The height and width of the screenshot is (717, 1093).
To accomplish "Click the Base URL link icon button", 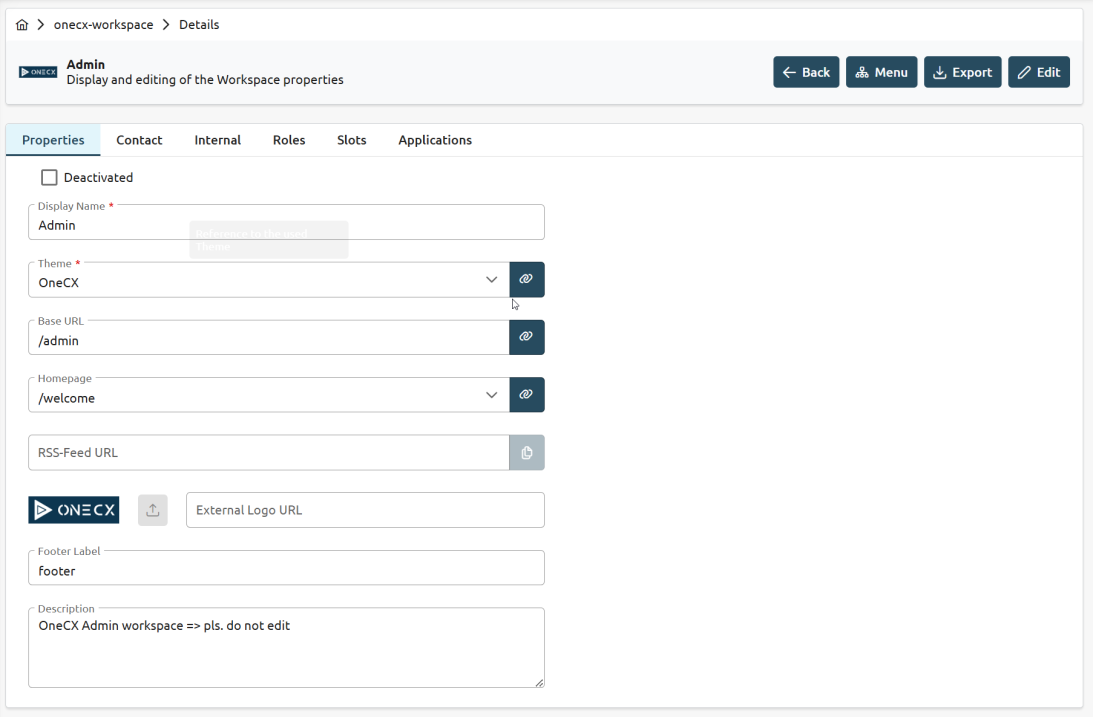I will [x=526, y=337].
